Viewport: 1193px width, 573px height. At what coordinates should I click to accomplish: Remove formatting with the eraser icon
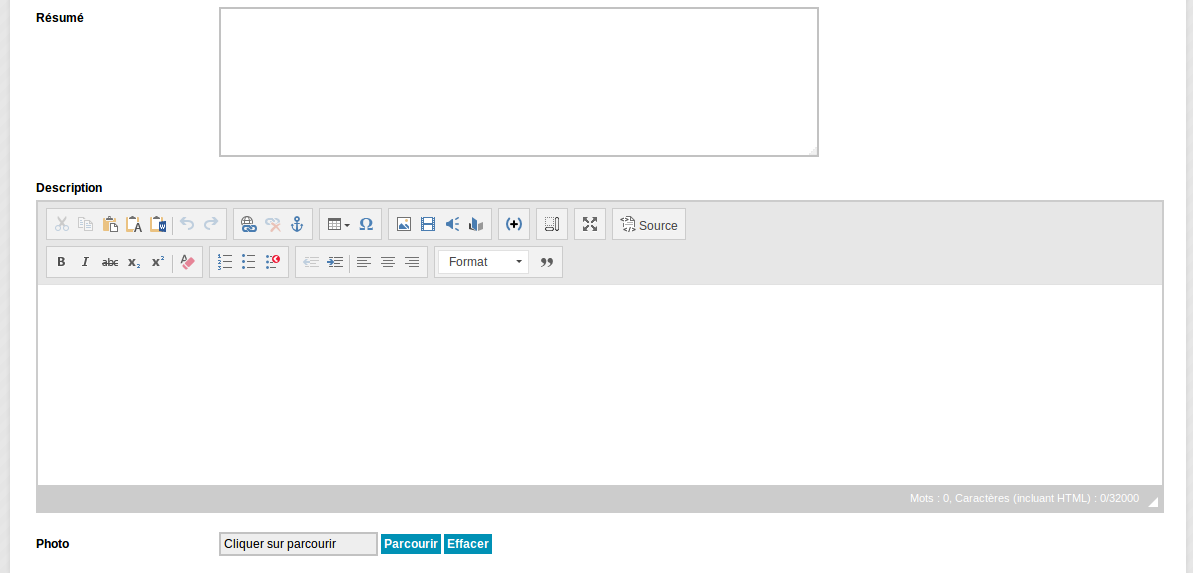pos(187,262)
